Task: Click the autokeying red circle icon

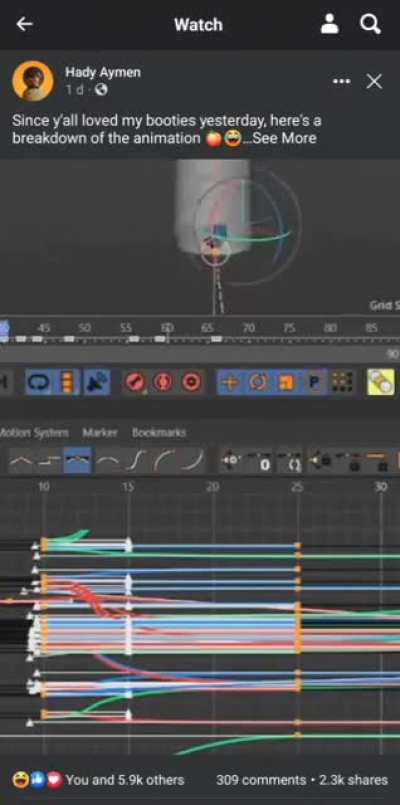Action: pyautogui.click(x=192, y=382)
